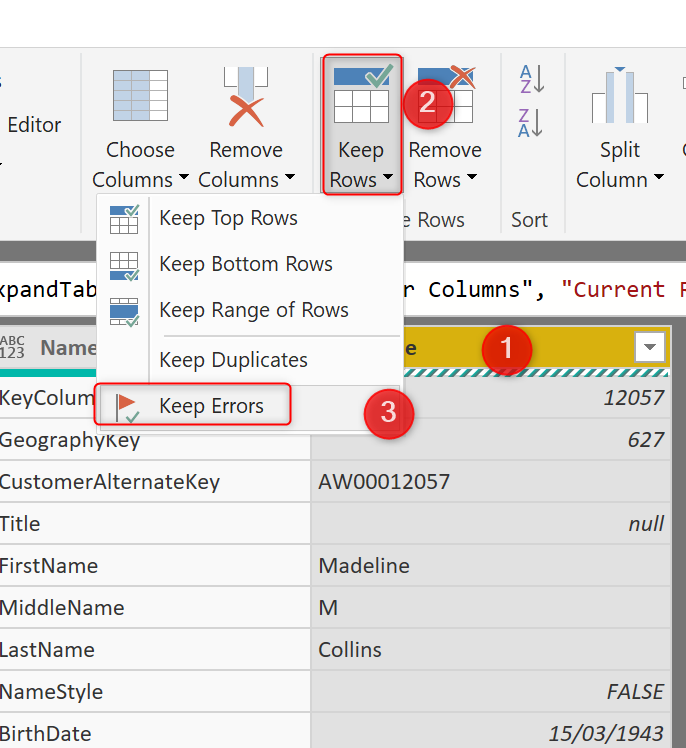Screen dimensions: 686x748
Task: Select the Madeline FirstName value cell
Action: coord(364,566)
